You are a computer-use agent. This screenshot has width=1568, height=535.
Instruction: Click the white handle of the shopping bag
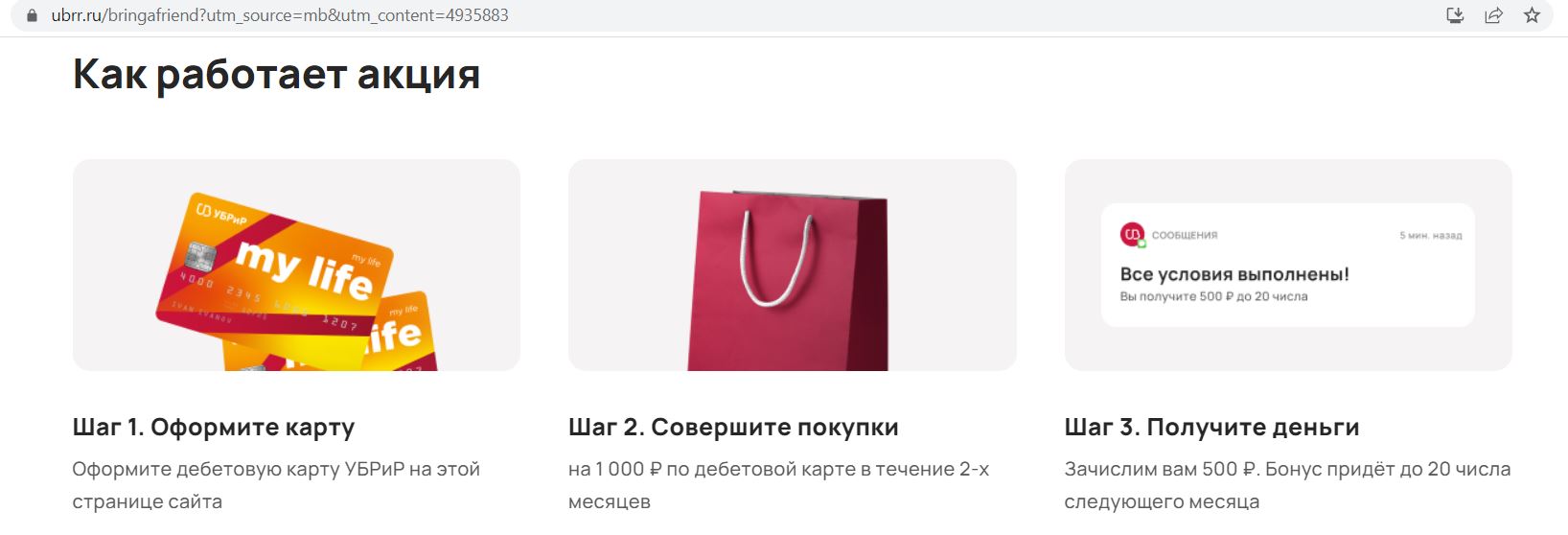[780, 257]
